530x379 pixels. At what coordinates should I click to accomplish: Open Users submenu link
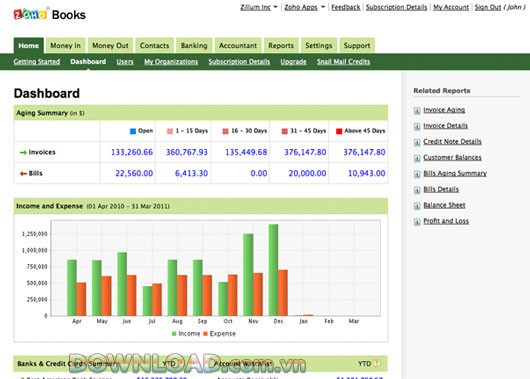click(x=125, y=62)
